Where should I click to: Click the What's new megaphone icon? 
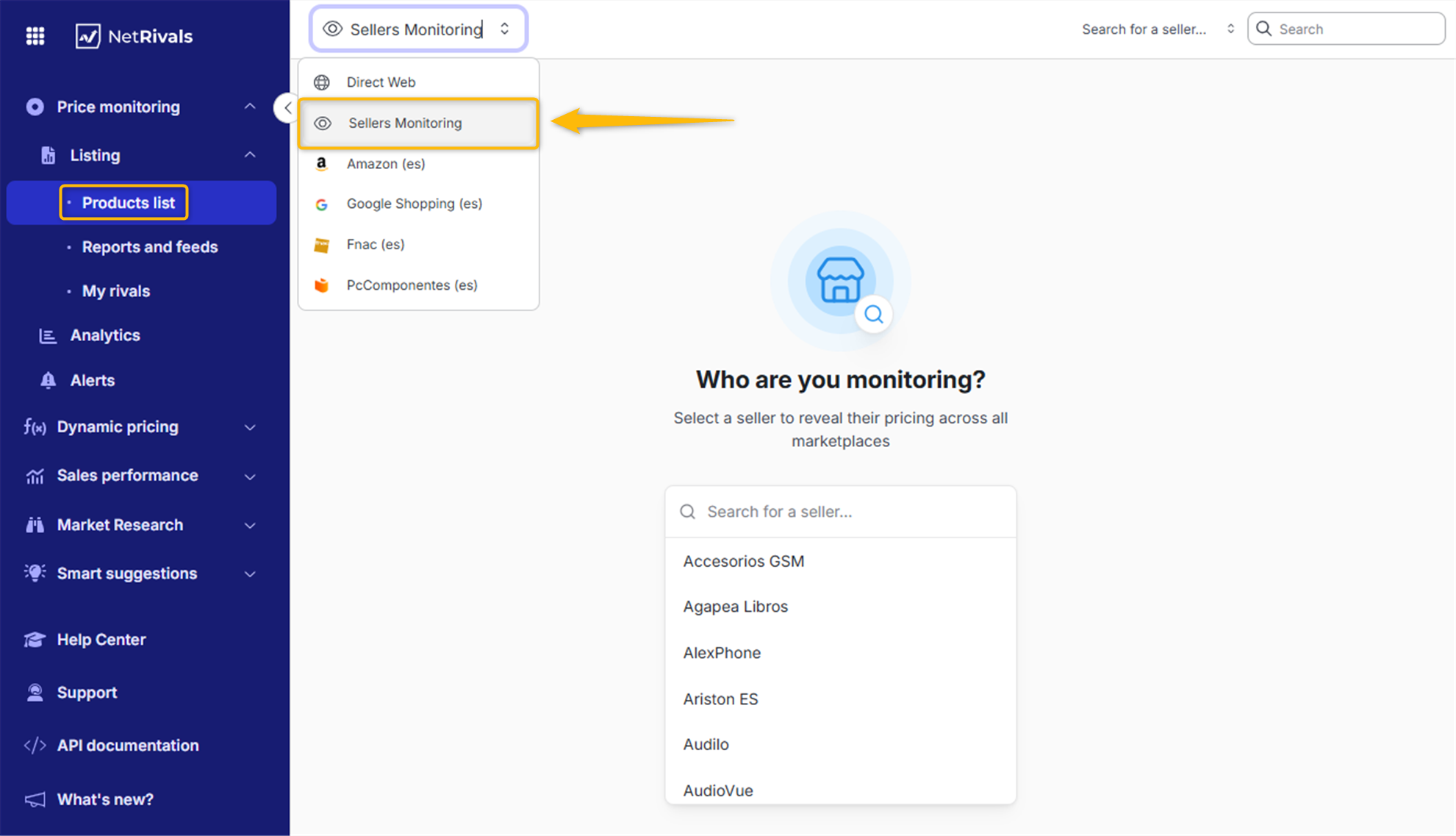[x=35, y=799]
